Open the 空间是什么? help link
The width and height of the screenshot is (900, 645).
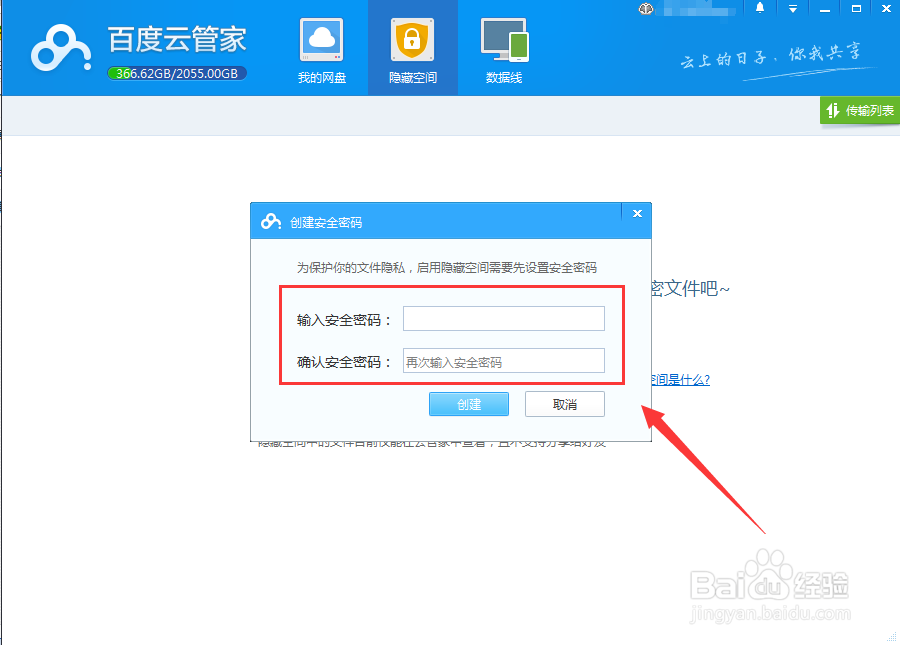pos(681,379)
